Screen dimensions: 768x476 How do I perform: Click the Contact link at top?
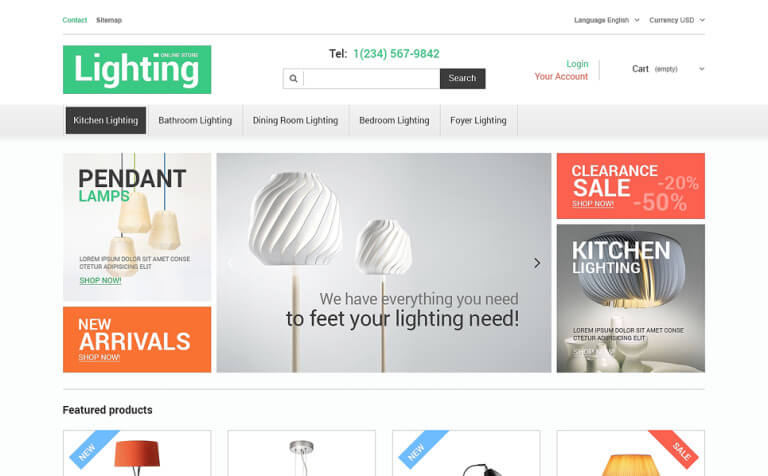point(74,20)
